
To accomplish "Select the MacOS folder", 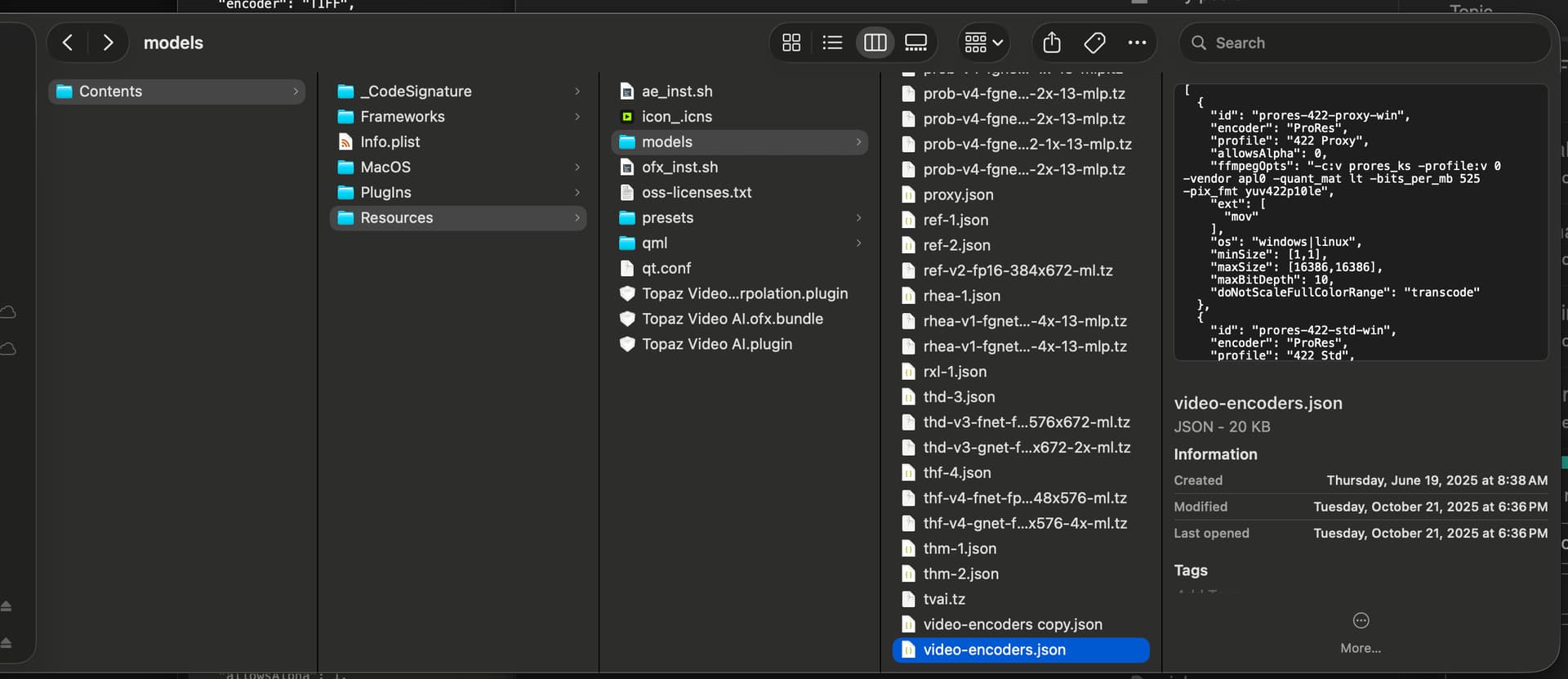I will tap(458, 168).
